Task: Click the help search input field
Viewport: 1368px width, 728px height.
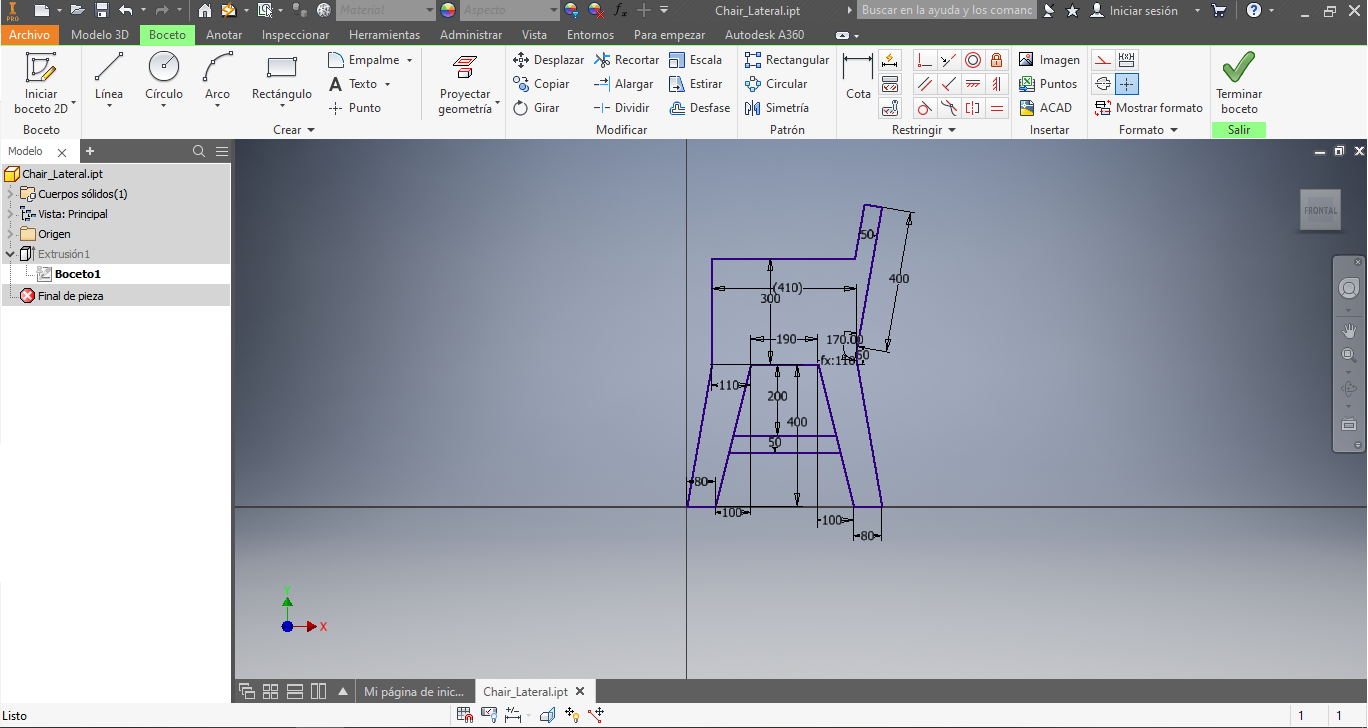Action: pyautogui.click(x=946, y=10)
